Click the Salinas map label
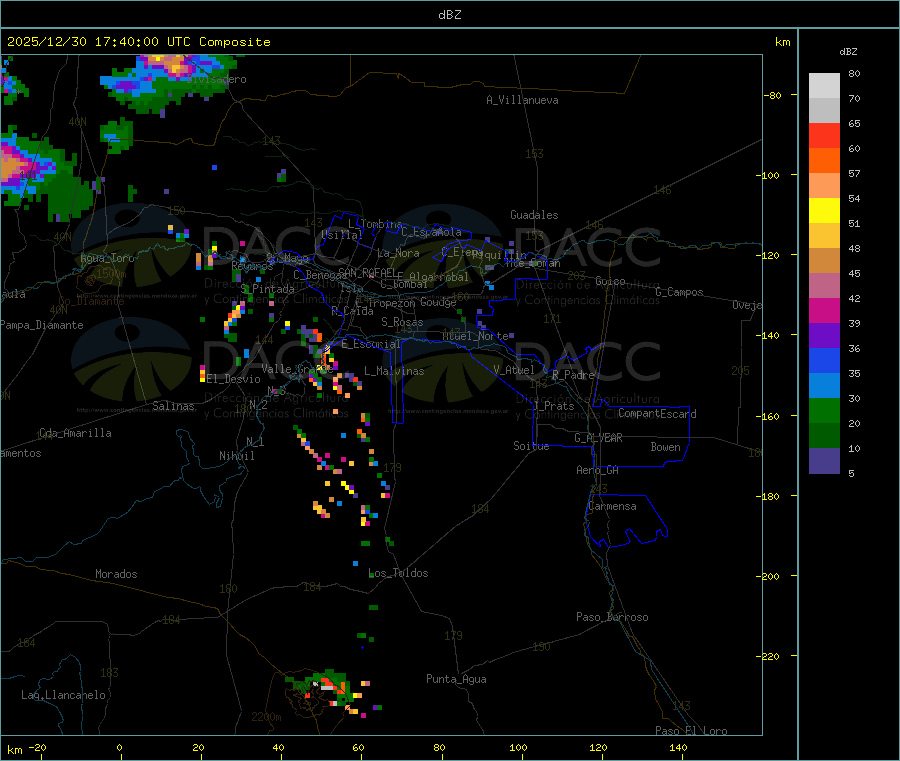This screenshot has width=900, height=761. (173, 406)
